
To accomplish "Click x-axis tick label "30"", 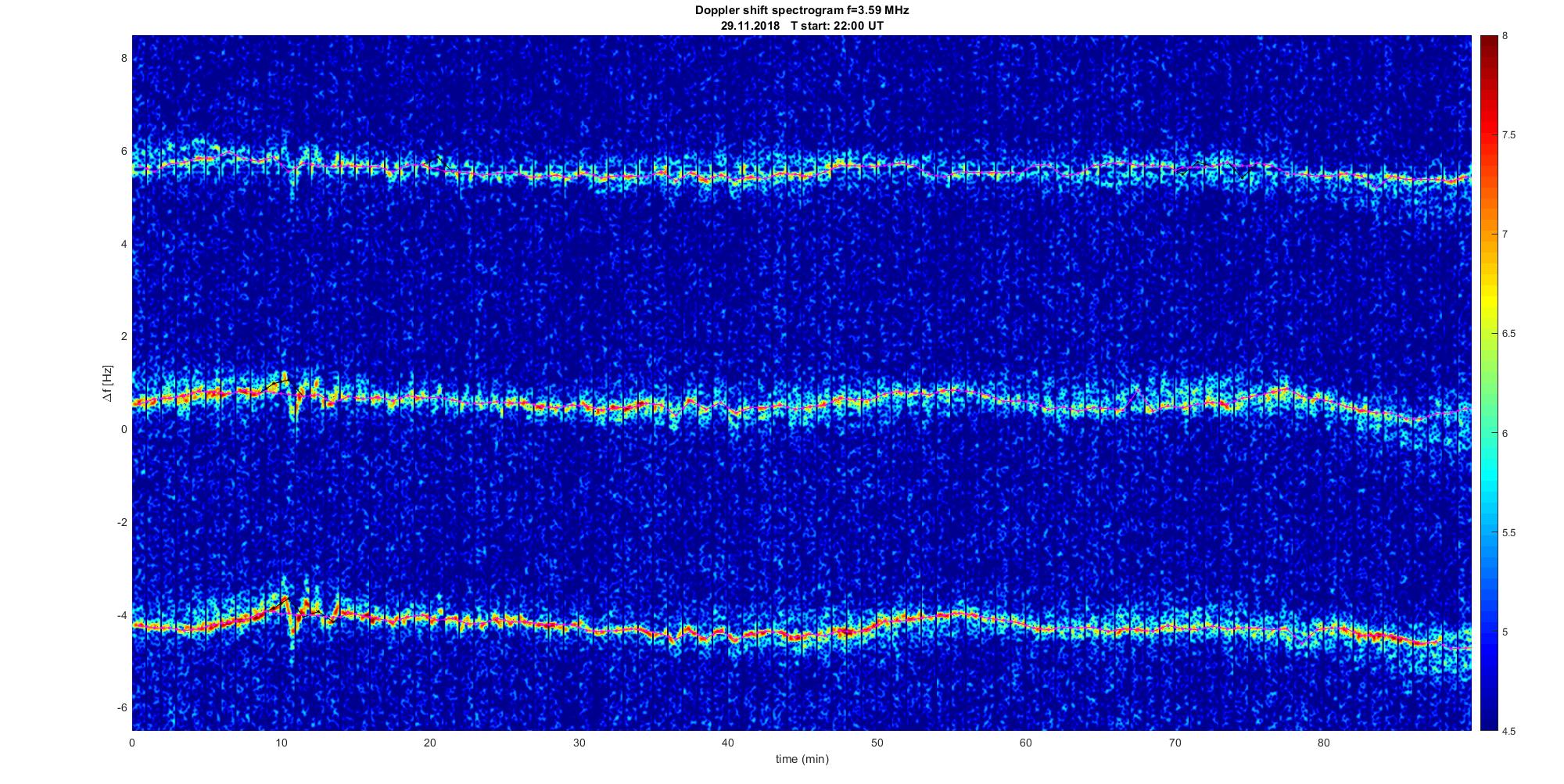I will coord(579,743).
